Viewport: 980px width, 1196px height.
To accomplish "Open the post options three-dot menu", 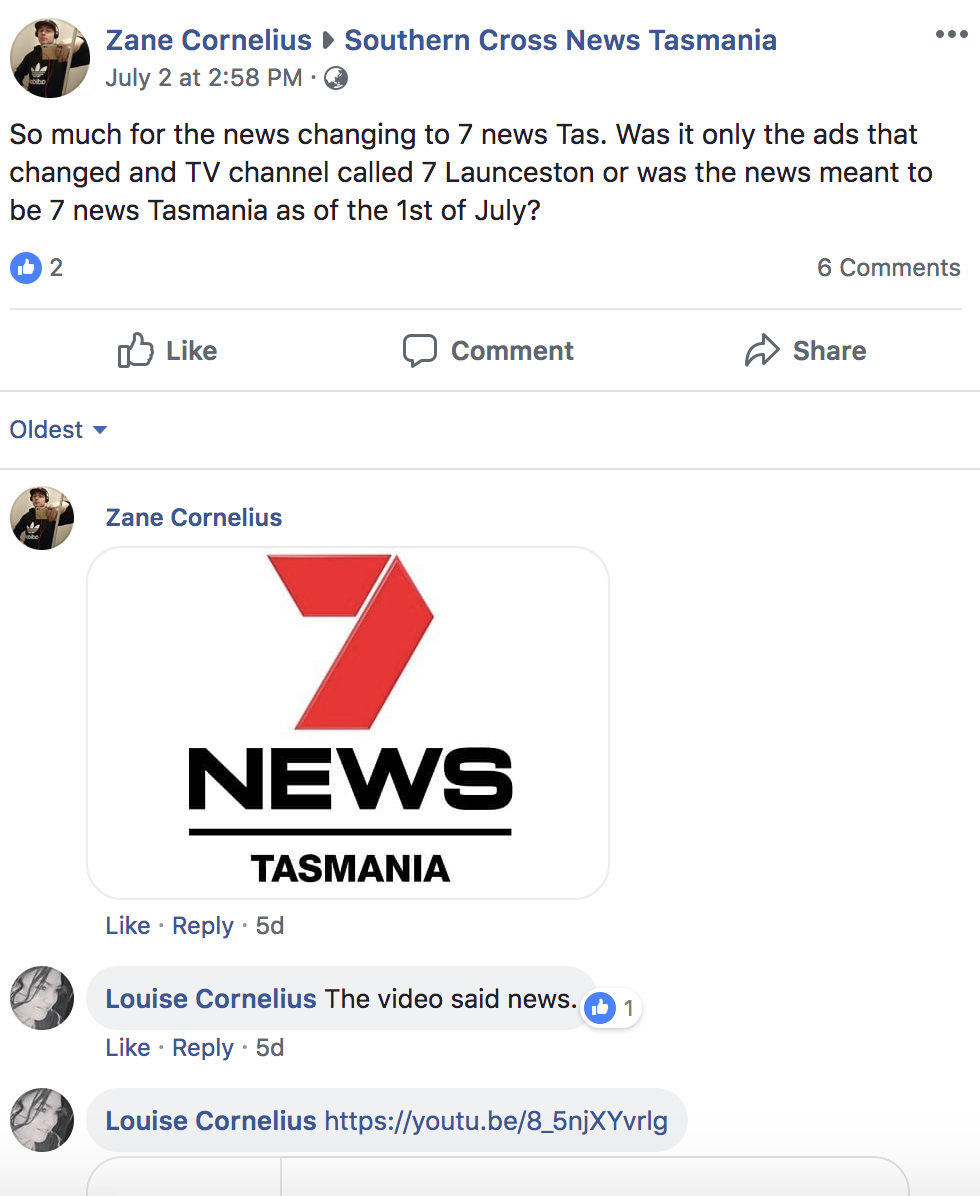I will tap(951, 36).
